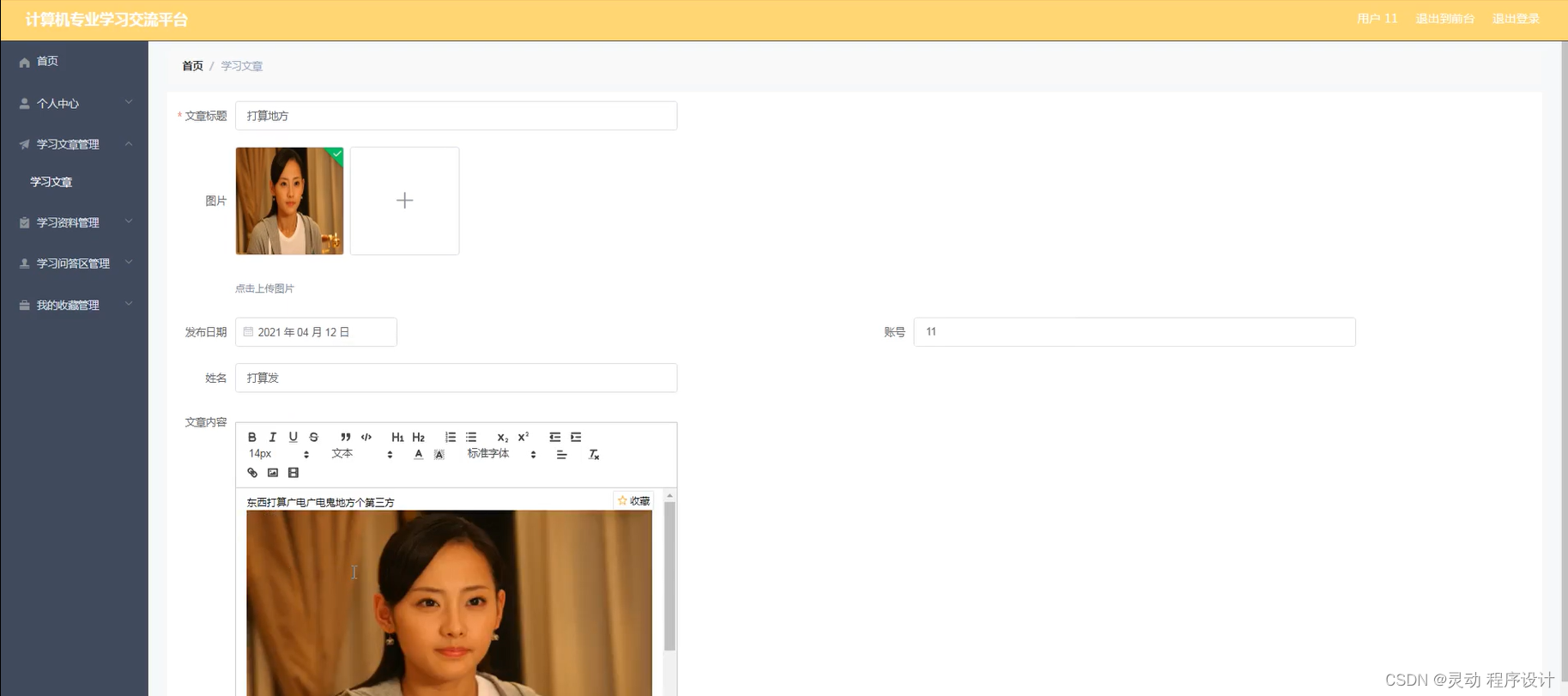Click the text line in editor content
Viewport: 1568px width, 696px height.
point(320,503)
